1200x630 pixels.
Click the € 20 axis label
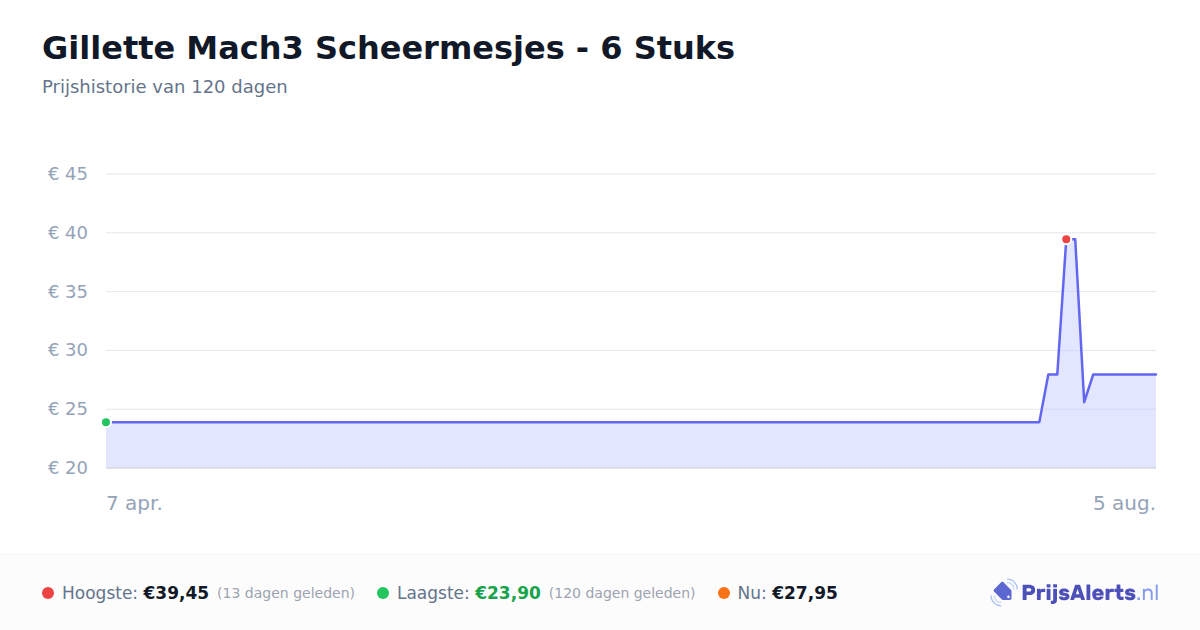pyautogui.click(x=68, y=468)
